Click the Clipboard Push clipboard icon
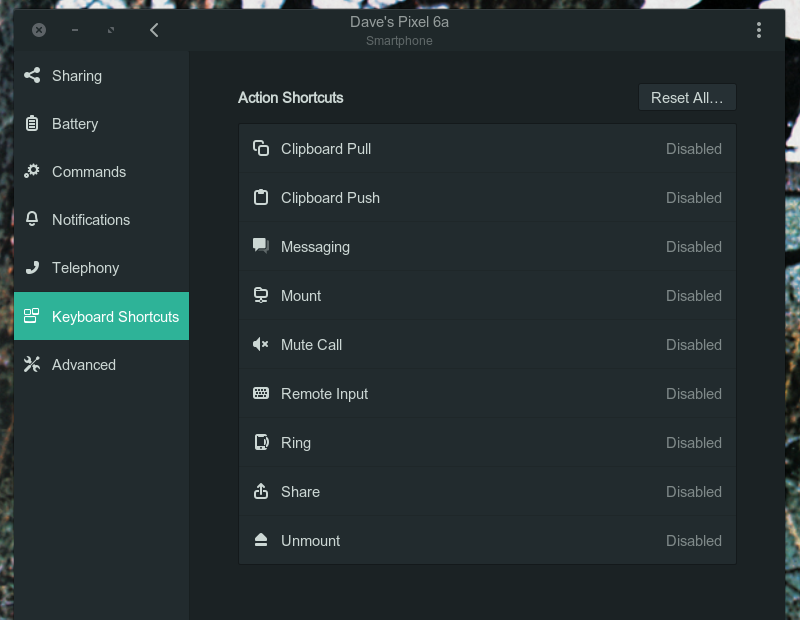Screen dimensions: 800x620 pos(260,197)
